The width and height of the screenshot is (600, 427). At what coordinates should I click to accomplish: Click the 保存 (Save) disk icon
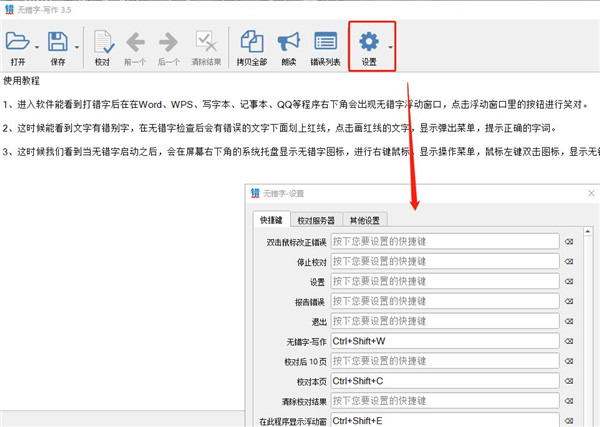coord(57,41)
